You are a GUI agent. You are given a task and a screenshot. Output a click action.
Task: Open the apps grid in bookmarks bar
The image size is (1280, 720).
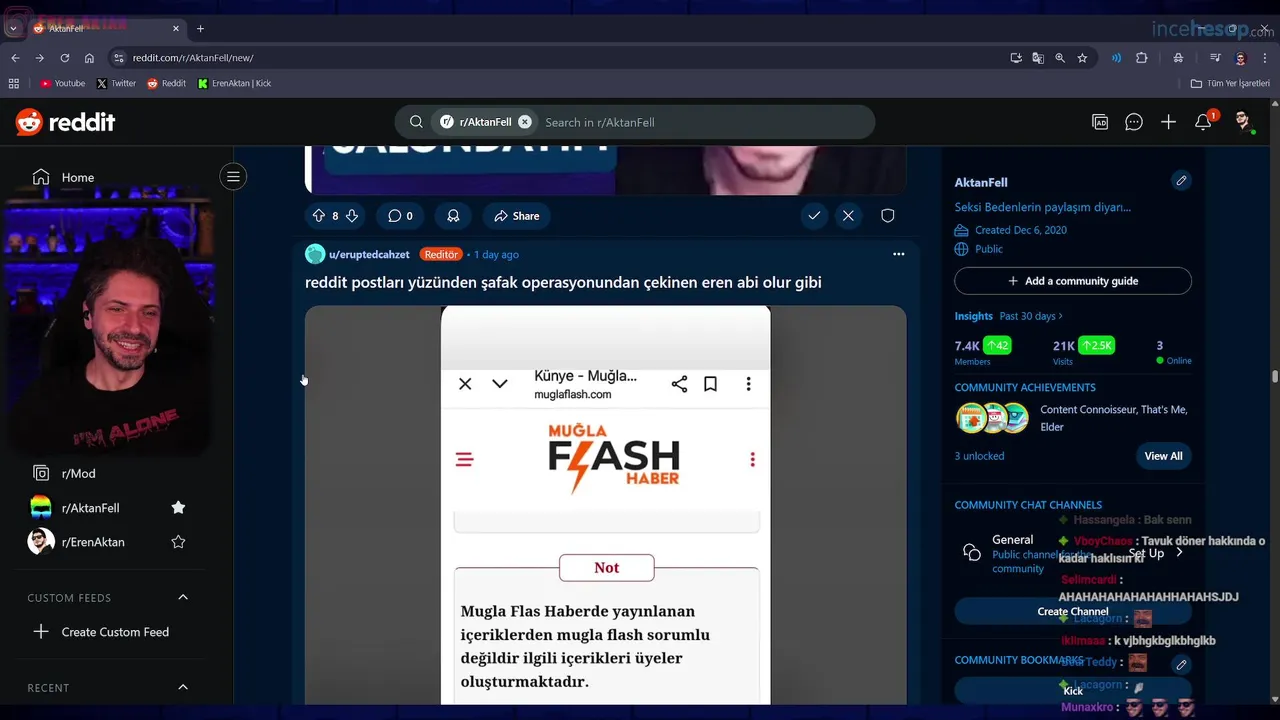coord(14,83)
